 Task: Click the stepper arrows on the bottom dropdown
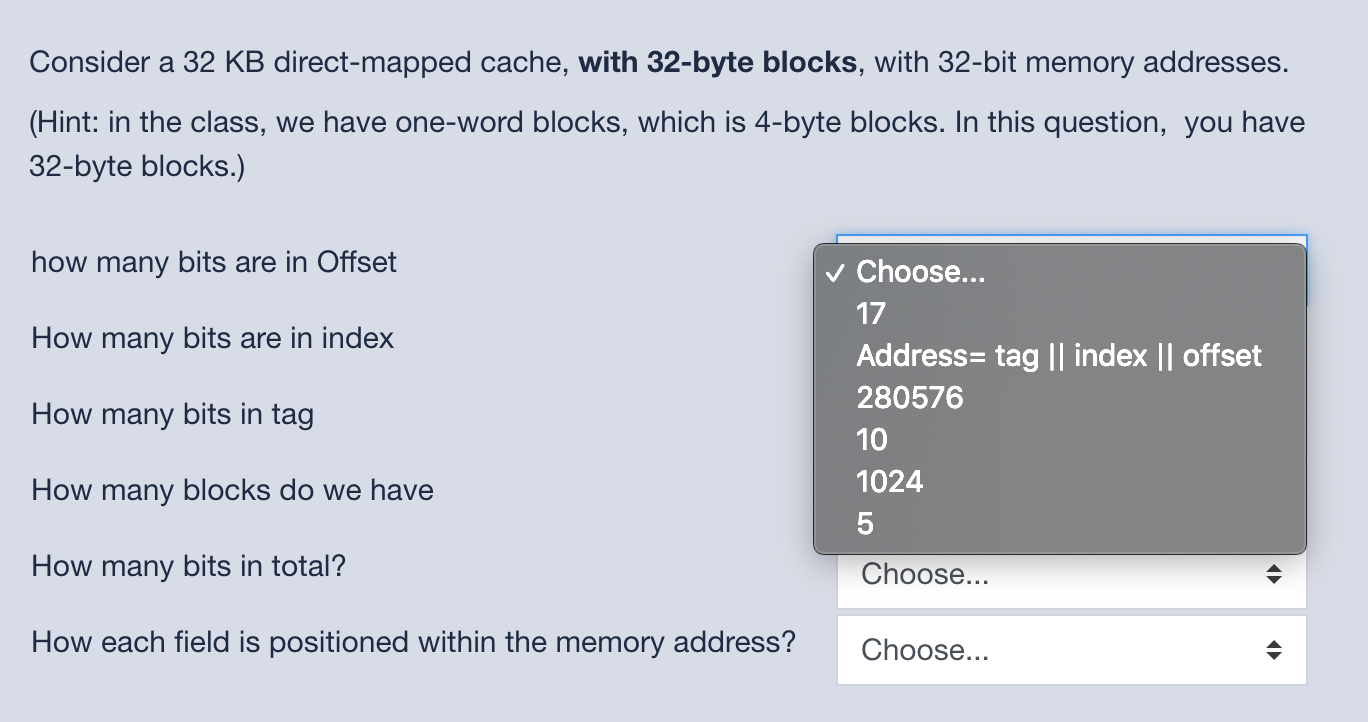click(x=1275, y=649)
